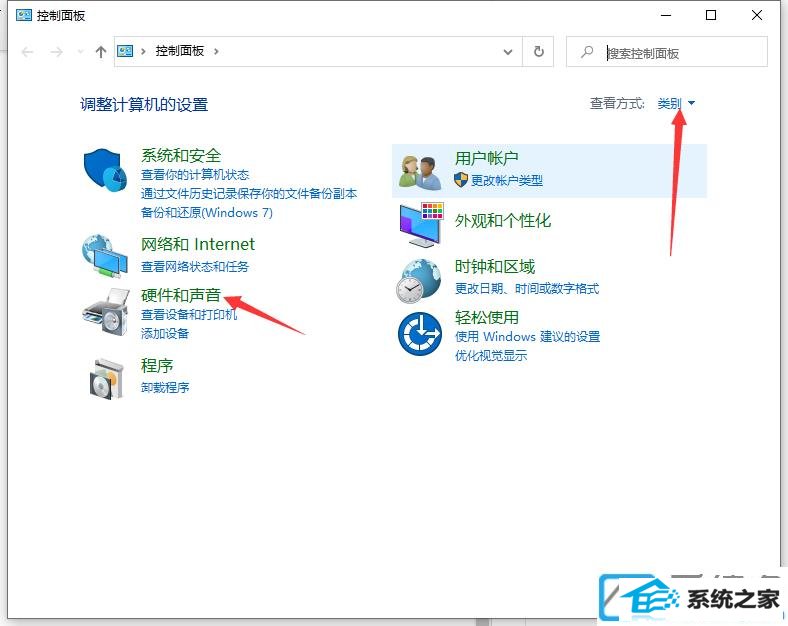The width and height of the screenshot is (788, 626).
Task: Open 备份和还原(Windows 7) link
Action: (x=207, y=213)
